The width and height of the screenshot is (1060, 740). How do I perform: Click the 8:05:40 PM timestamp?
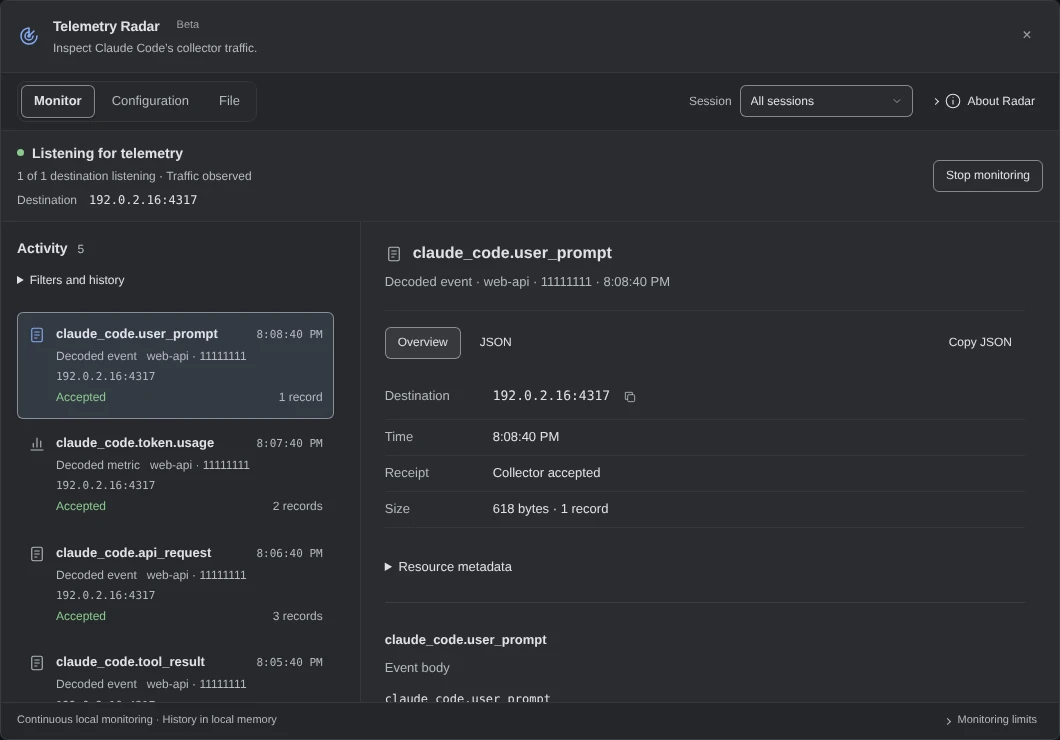(x=289, y=662)
